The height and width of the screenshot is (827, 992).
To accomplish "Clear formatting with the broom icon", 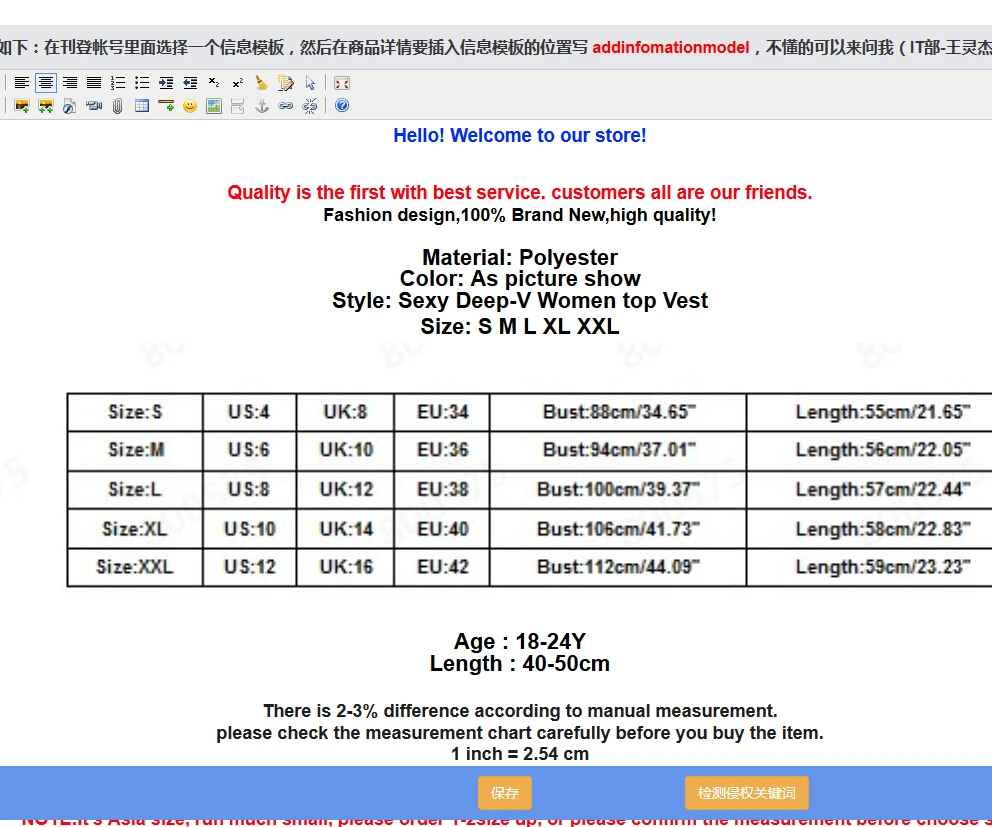I will tap(261, 83).
